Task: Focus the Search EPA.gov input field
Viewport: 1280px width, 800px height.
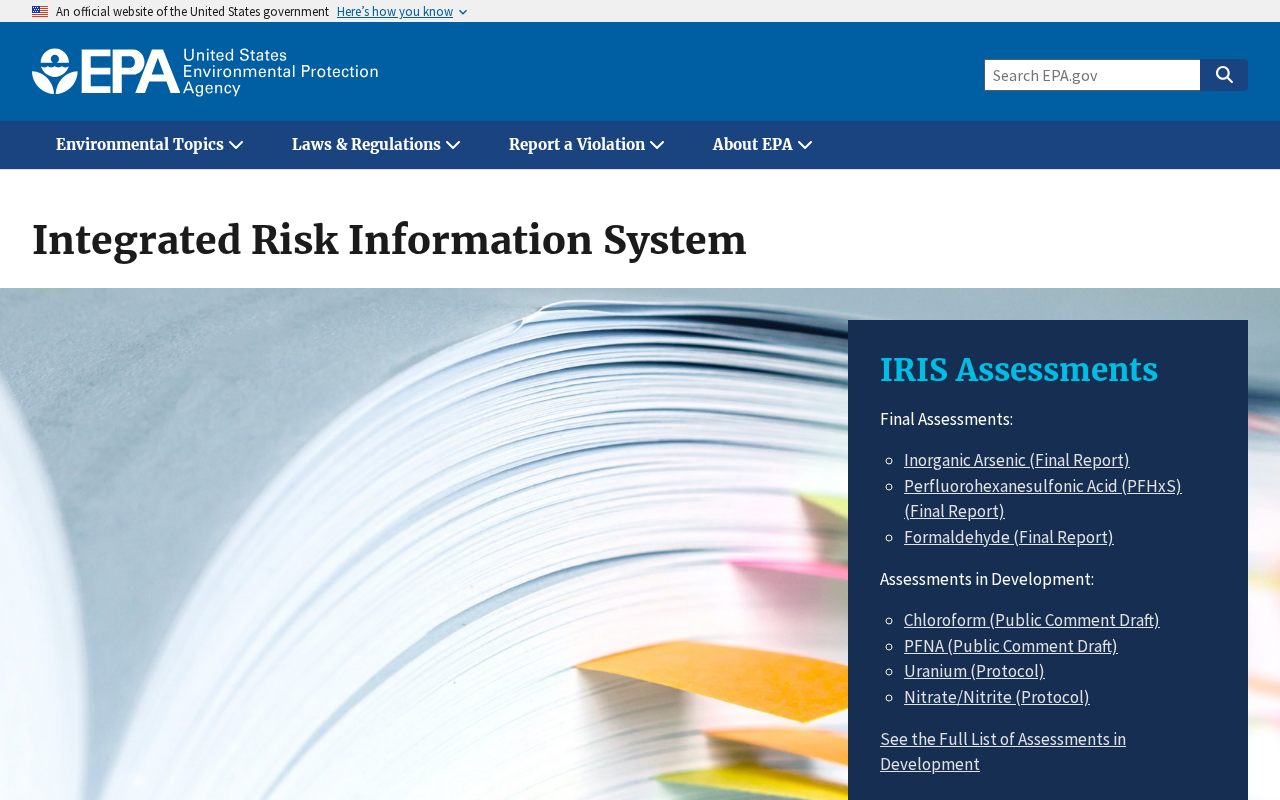Action: coord(1092,75)
